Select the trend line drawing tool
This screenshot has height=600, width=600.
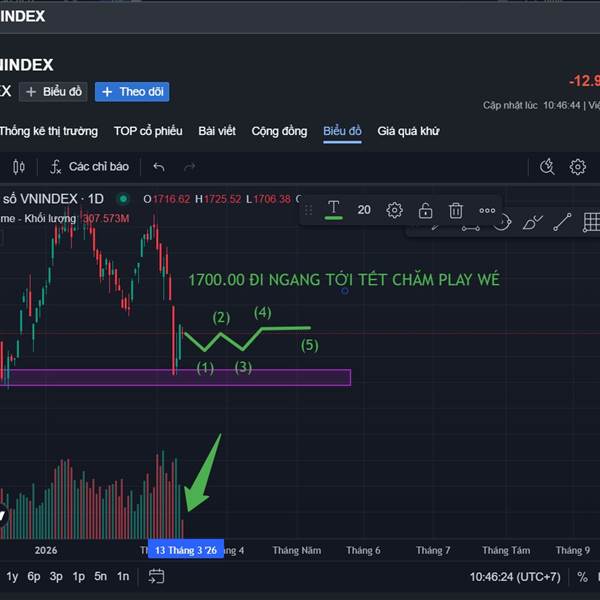point(562,222)
